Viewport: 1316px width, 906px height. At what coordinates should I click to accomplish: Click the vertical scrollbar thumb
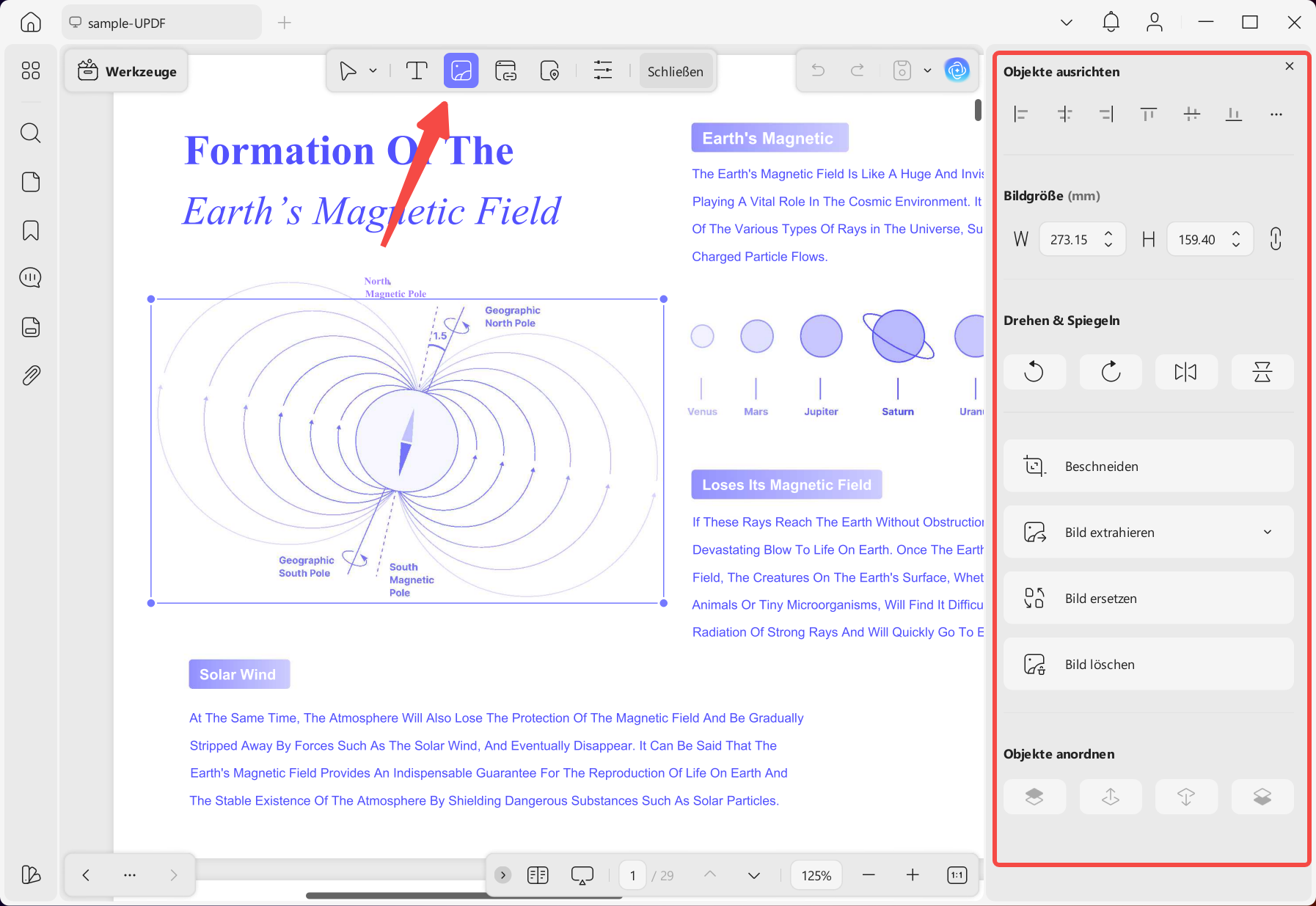[978, 109]
